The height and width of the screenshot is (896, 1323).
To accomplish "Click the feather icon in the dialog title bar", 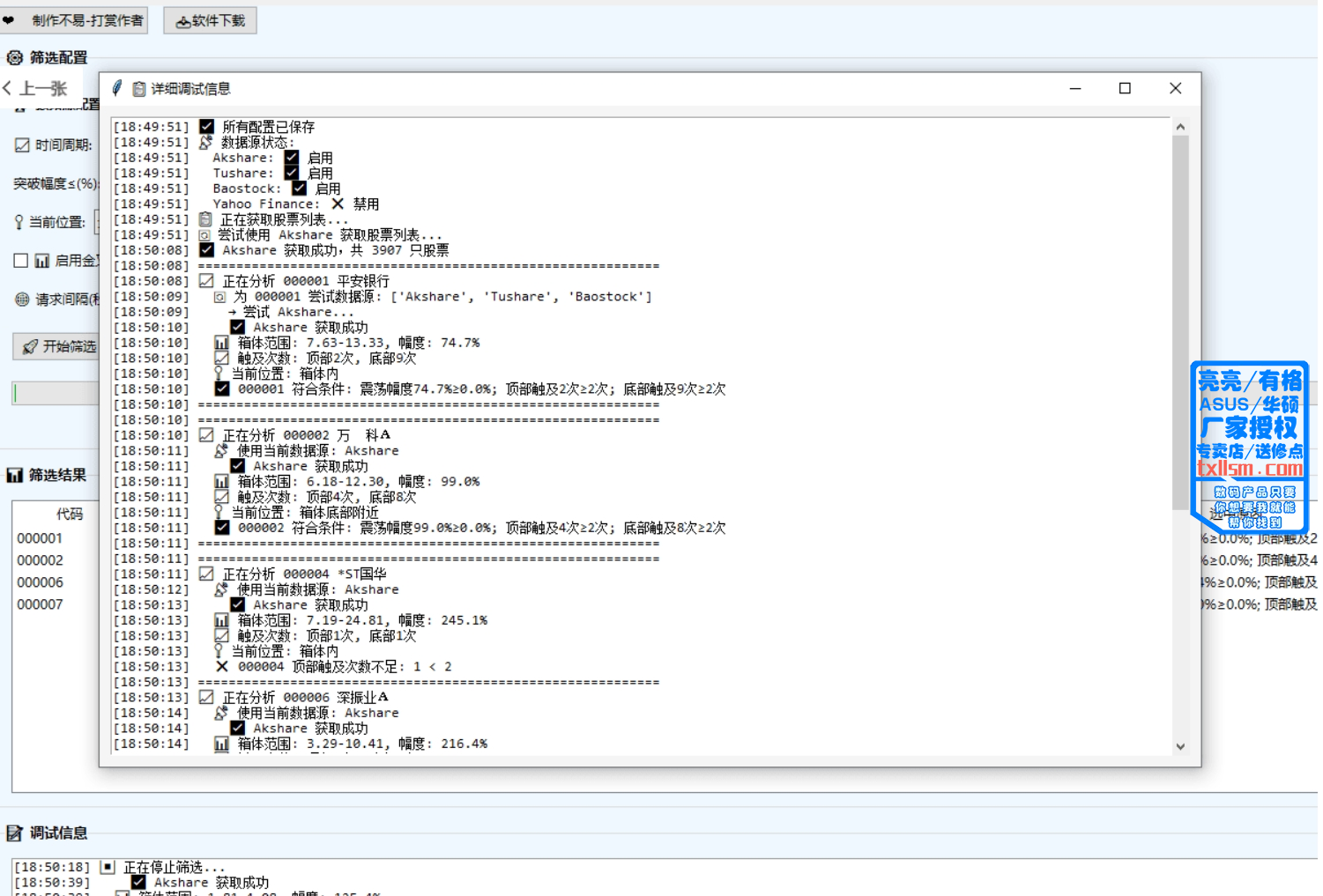I will pyautogui.click(x=117, y=88).
